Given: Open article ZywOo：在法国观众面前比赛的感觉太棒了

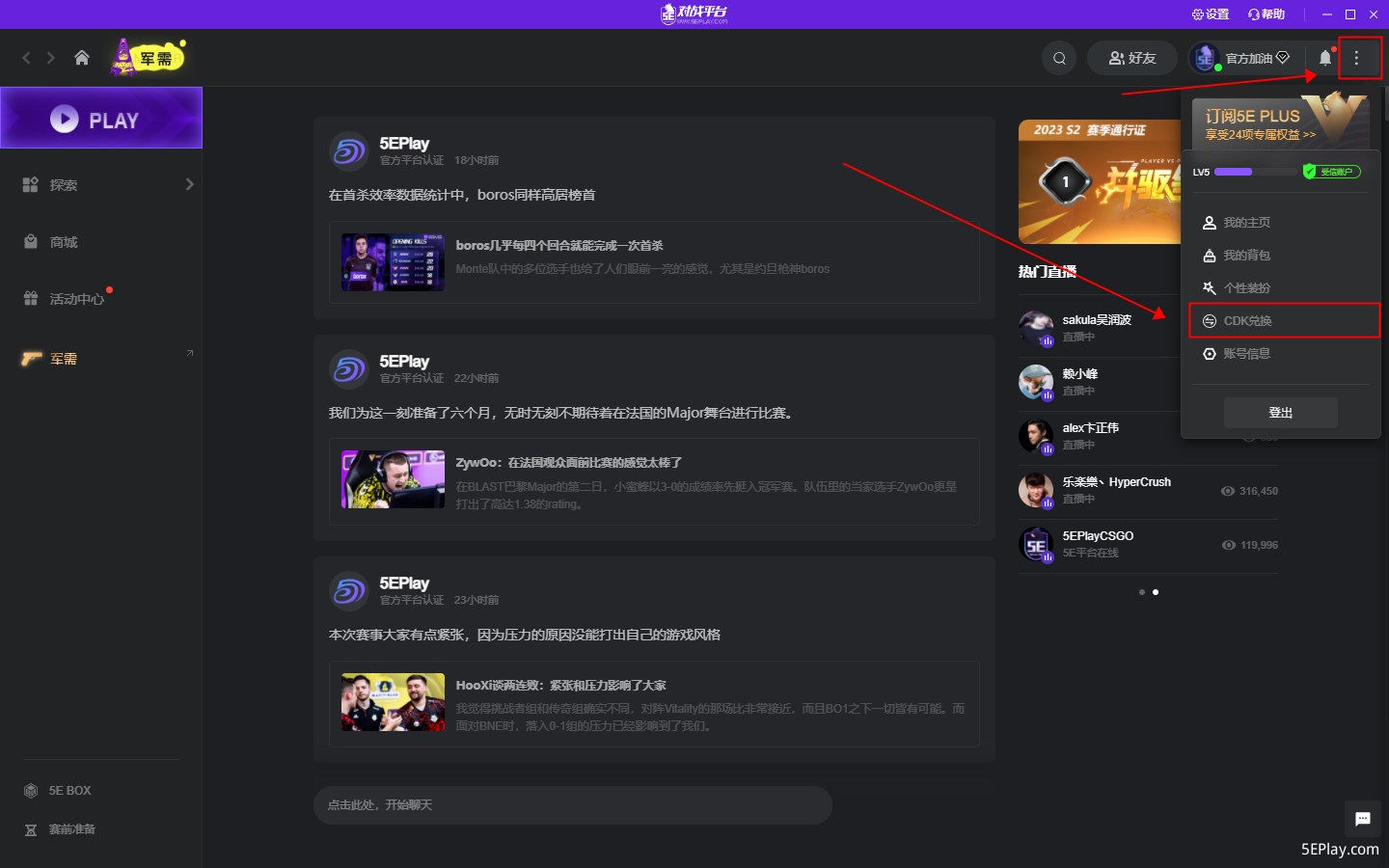Looking at the screenshot, I should (569, 463).
